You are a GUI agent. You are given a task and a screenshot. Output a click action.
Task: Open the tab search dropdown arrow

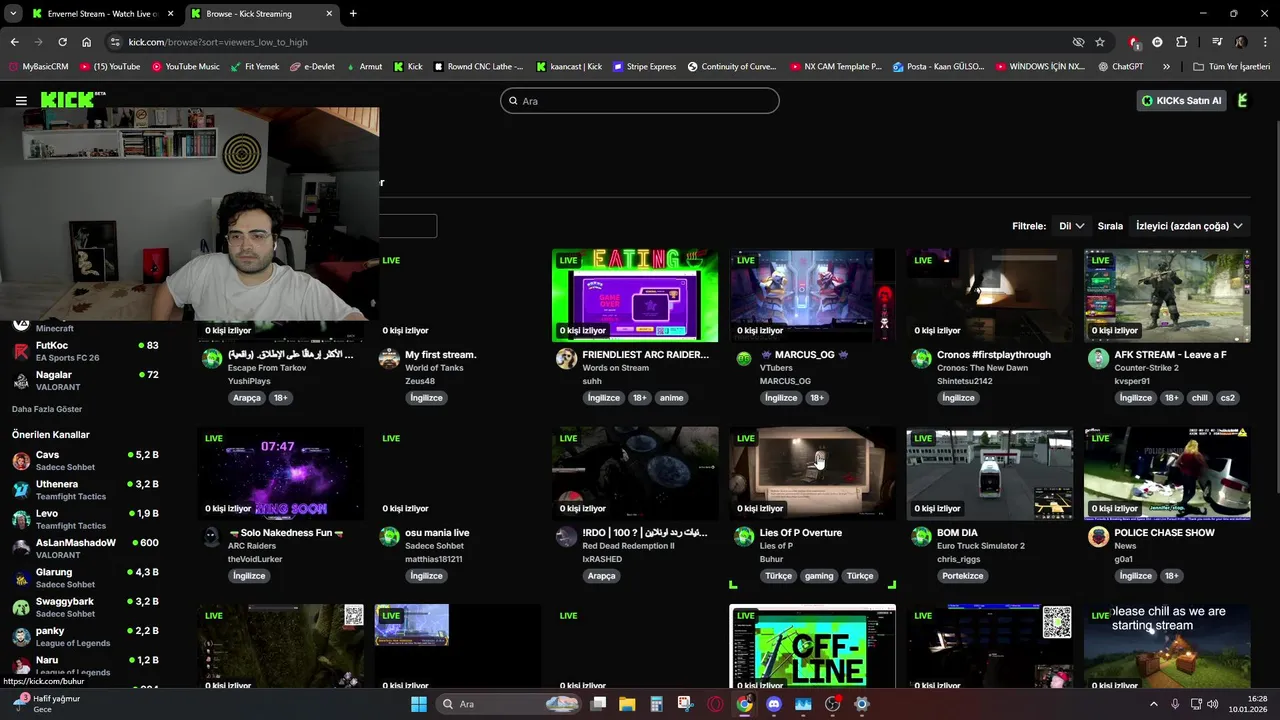13,14
